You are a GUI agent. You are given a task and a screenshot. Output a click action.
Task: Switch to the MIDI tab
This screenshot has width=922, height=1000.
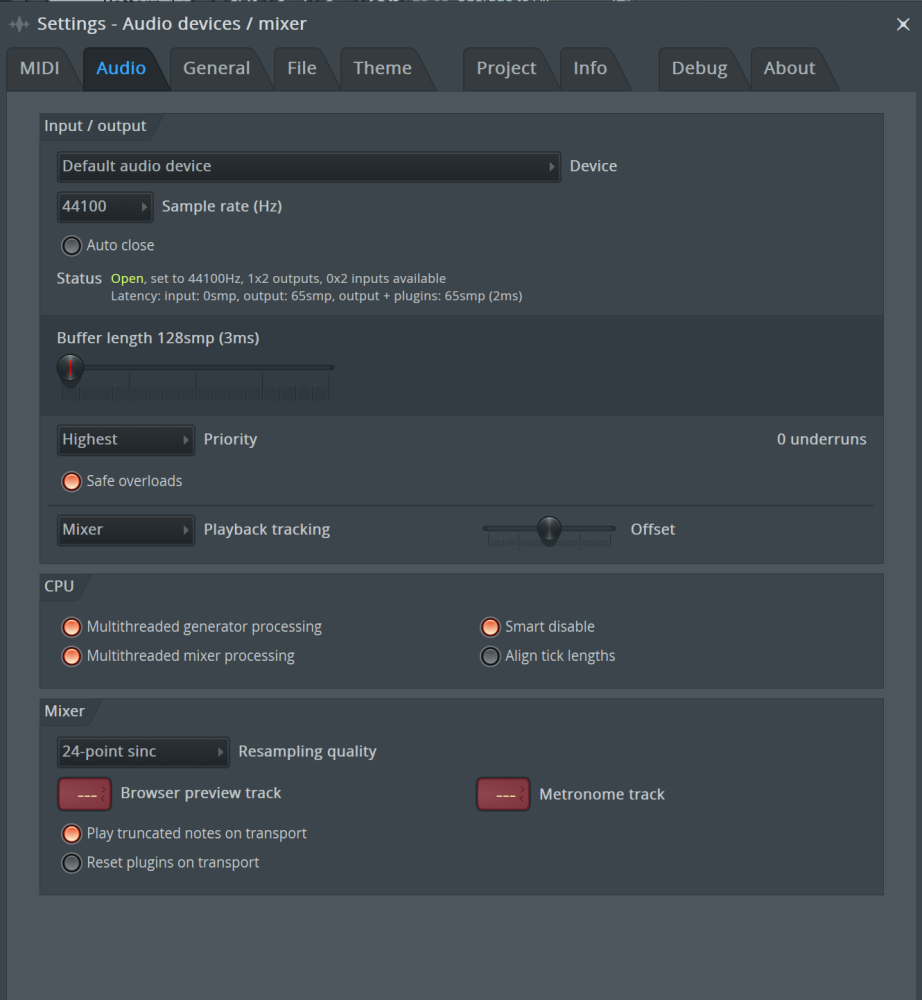pos(40,68)
